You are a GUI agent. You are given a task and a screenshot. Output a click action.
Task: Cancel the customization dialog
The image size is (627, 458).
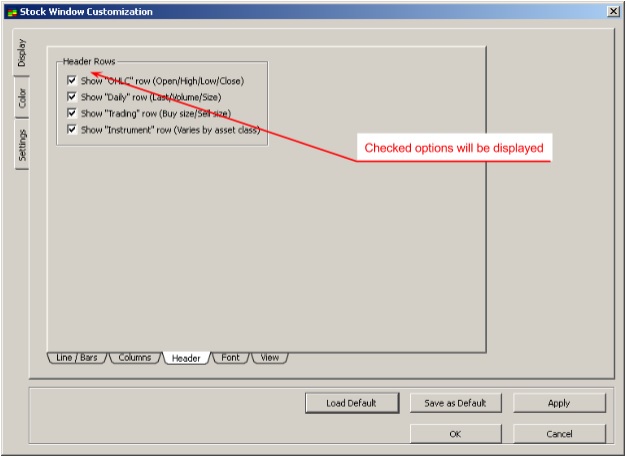point(559,434)
